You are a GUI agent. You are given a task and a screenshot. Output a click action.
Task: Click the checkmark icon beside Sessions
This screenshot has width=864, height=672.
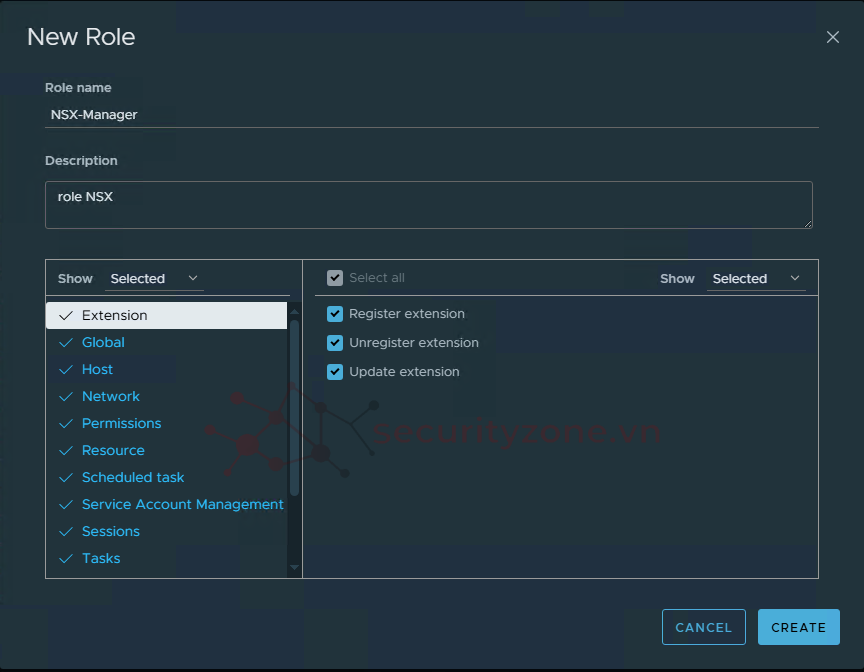(66, 532)
